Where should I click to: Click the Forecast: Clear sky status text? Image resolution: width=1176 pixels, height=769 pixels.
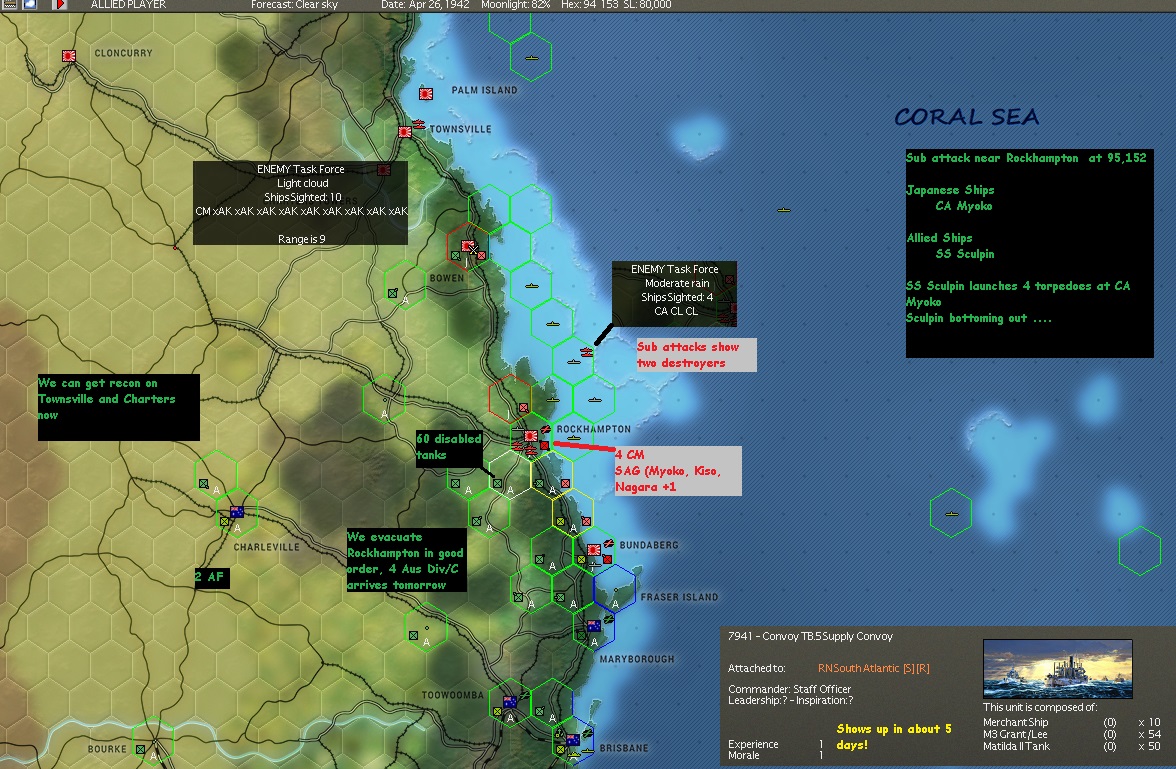click(x=294, y=5)
